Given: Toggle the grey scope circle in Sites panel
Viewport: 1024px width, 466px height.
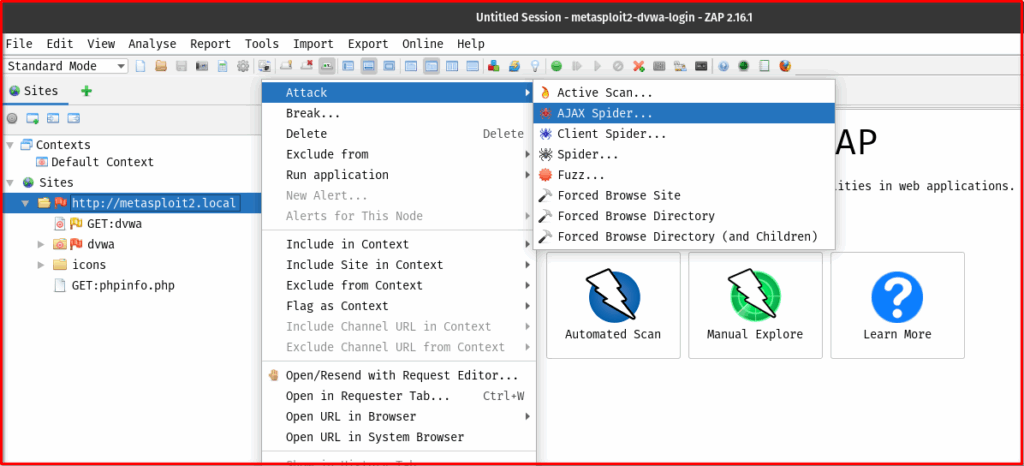Looking at the screenshot, I should (x=12, y=119).
